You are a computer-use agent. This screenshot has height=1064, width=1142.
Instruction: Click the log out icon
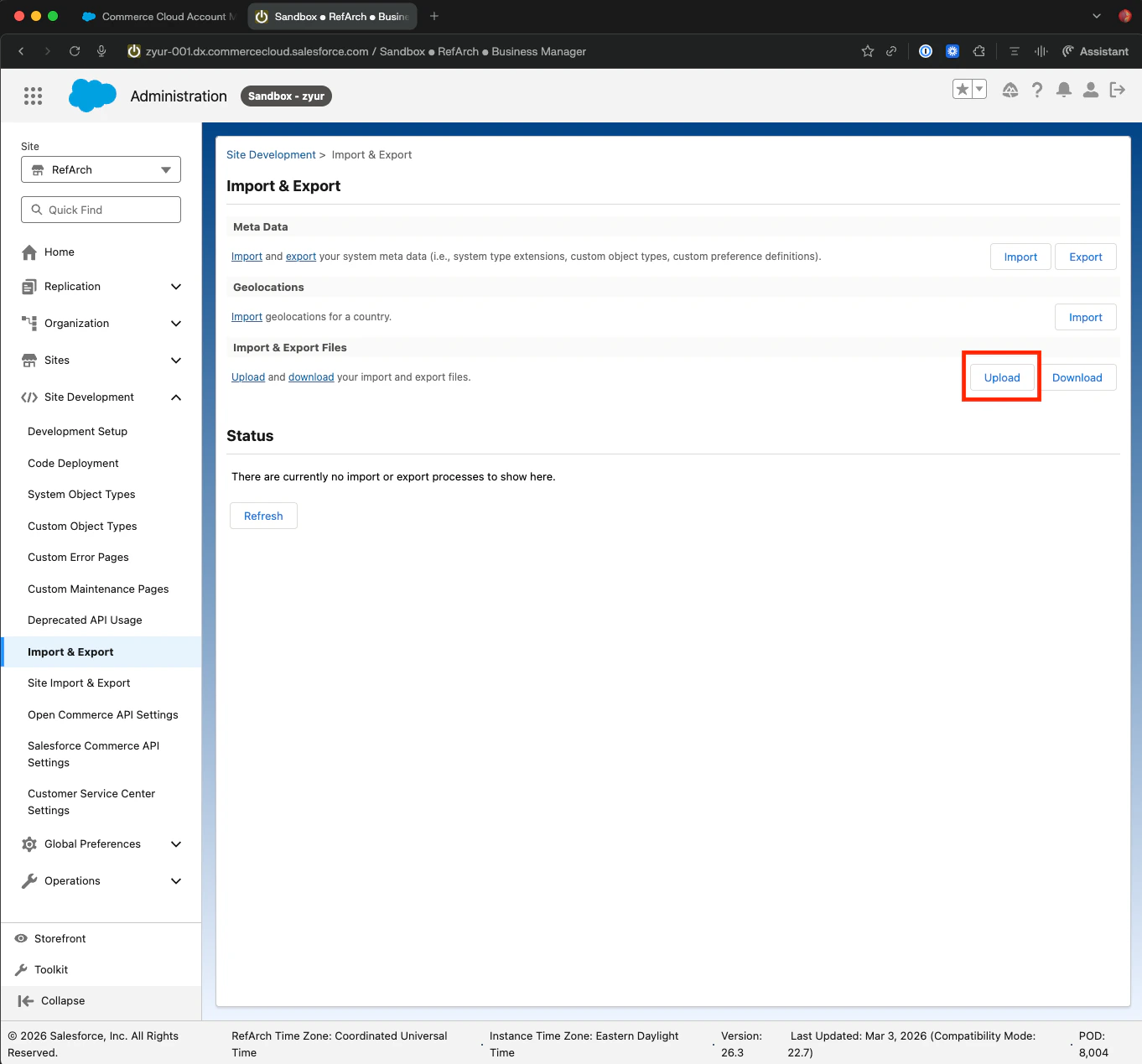tap(1118, 90)
